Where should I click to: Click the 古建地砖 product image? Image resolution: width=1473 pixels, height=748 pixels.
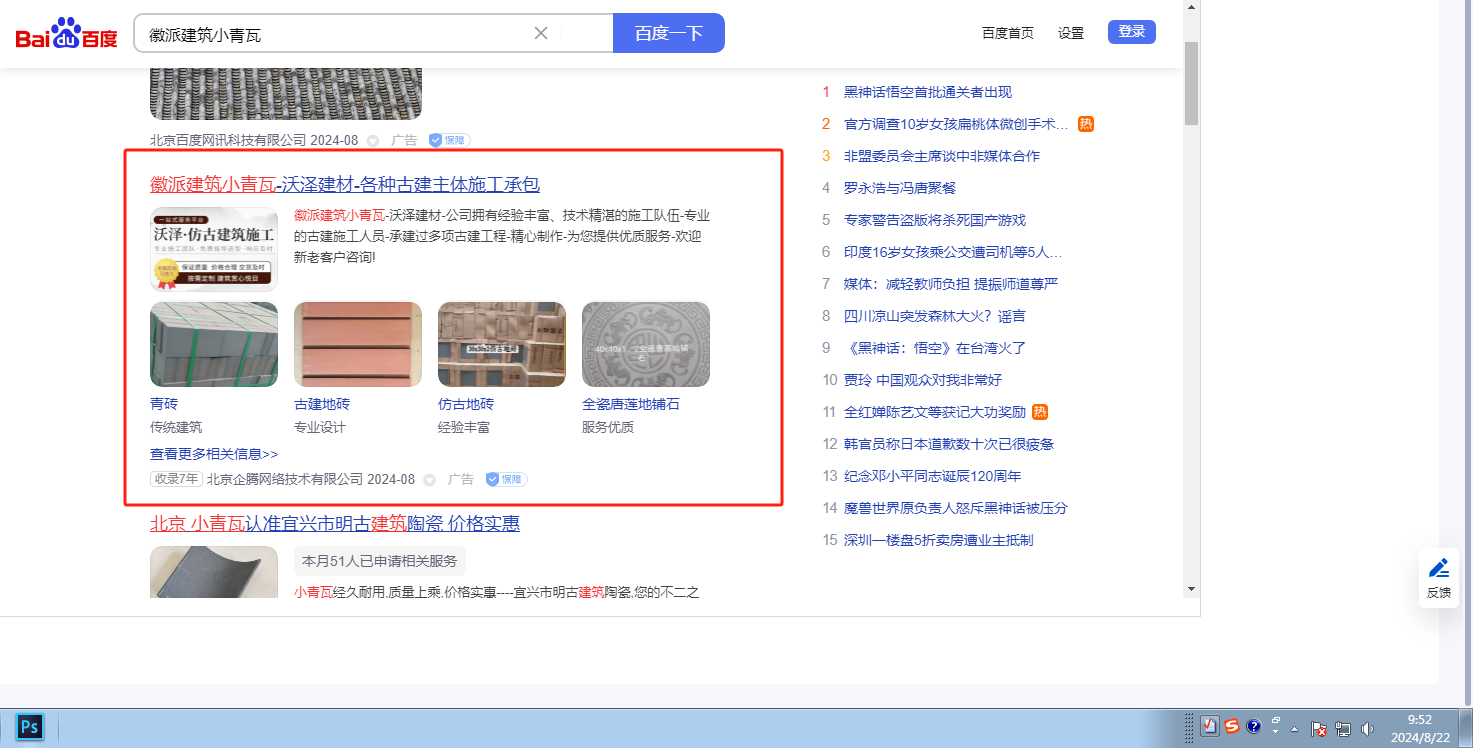358,344
